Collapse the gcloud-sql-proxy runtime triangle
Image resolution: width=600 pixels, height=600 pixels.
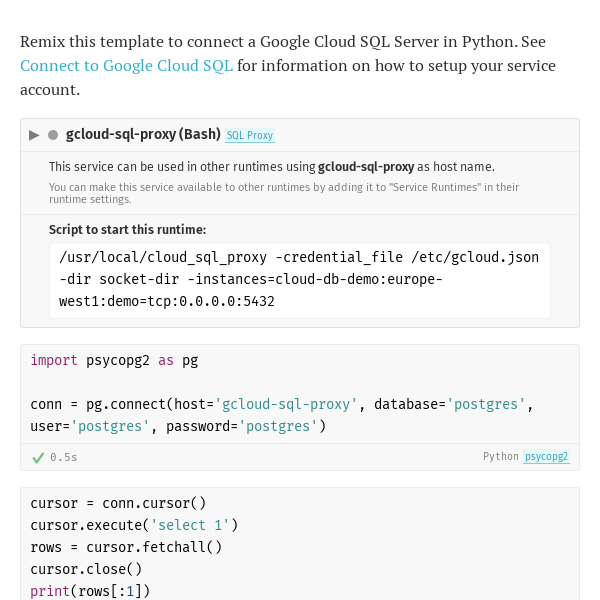coord(34,135)
